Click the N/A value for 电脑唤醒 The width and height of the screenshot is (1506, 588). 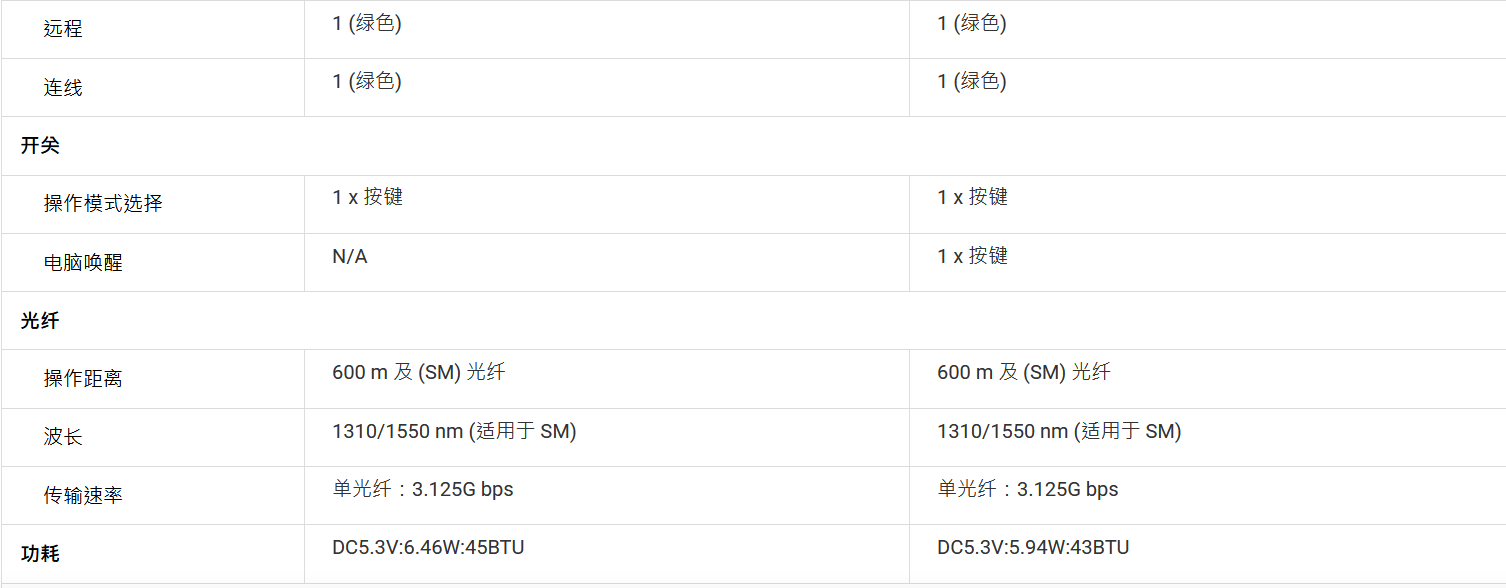[x=350, y=257]
